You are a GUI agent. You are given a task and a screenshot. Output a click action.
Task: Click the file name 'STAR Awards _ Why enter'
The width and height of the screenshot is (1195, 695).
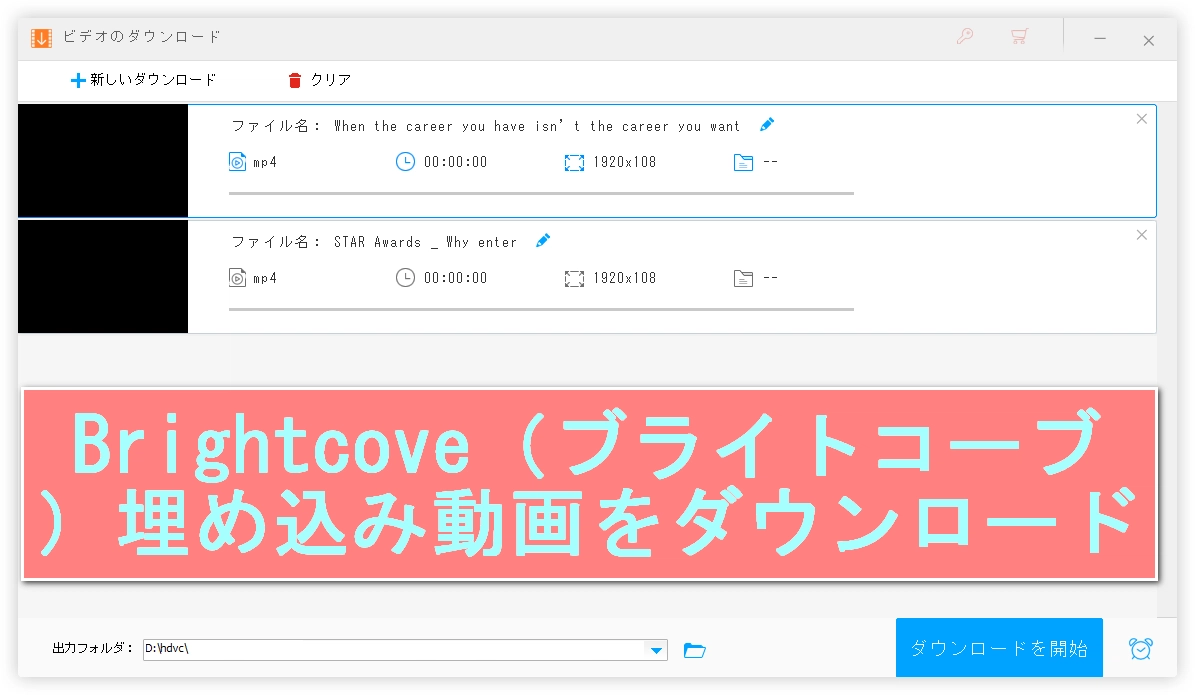(425, 242)
